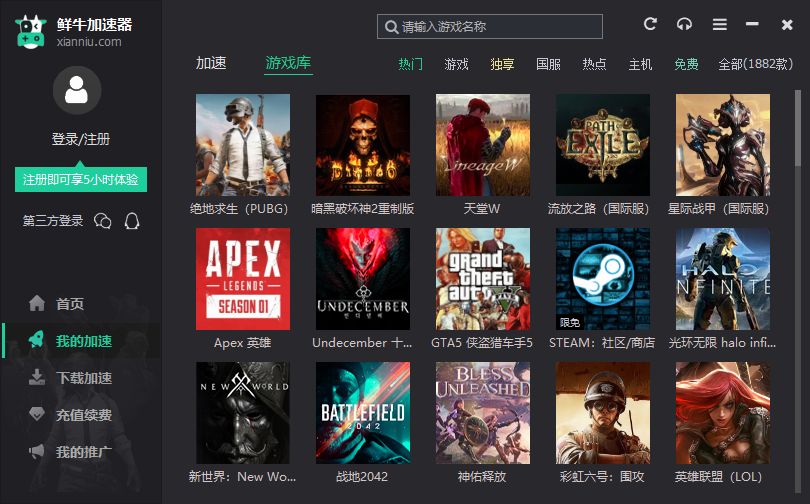Select the Path of Exile game cover
Viewport: 810px width, 504px height.
pyautogui.click(x=603, y=145)
